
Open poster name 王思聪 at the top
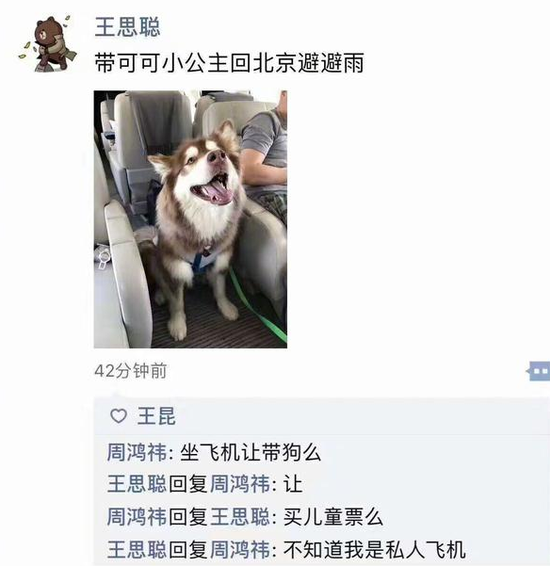point(127,27)
